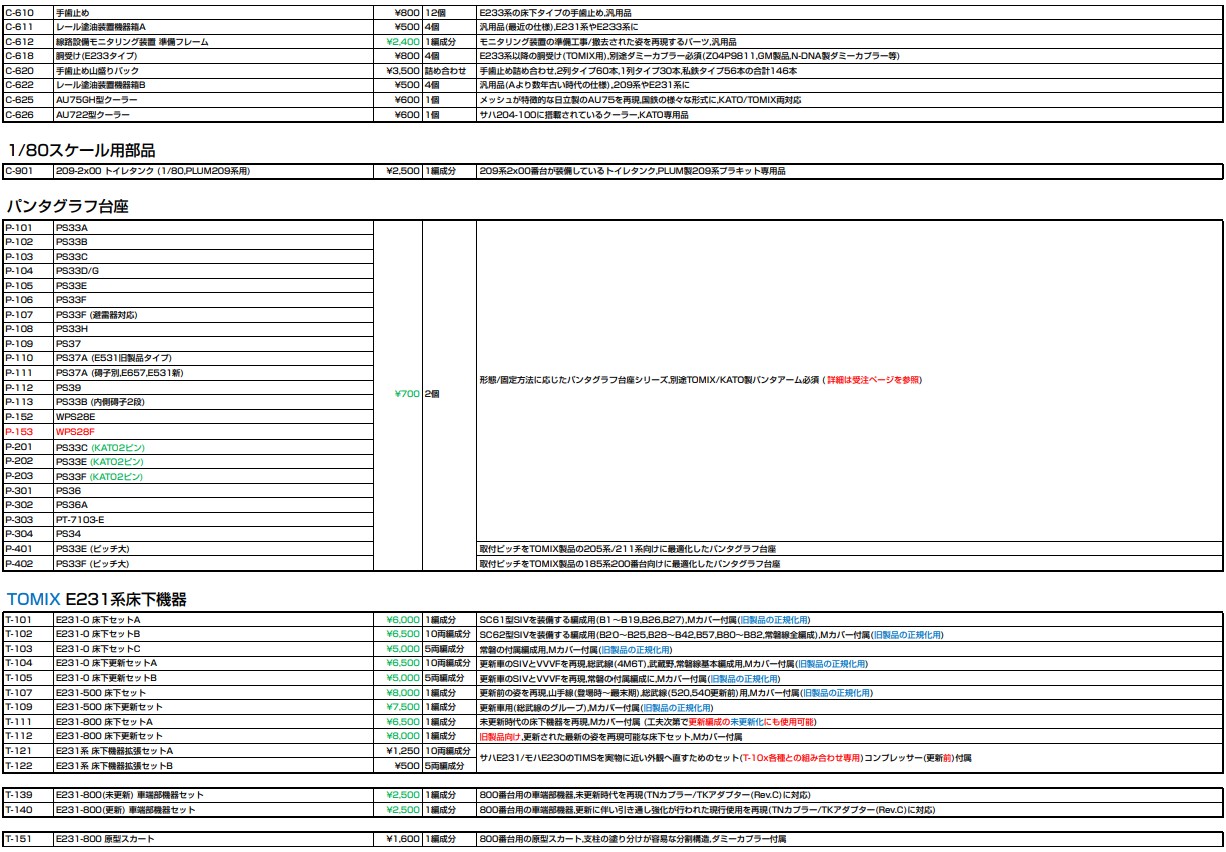The width and height of the screenshot is (1226, 852).
Task: Select the ¥1,600 price in row T-151
Action: click(403, 838)
